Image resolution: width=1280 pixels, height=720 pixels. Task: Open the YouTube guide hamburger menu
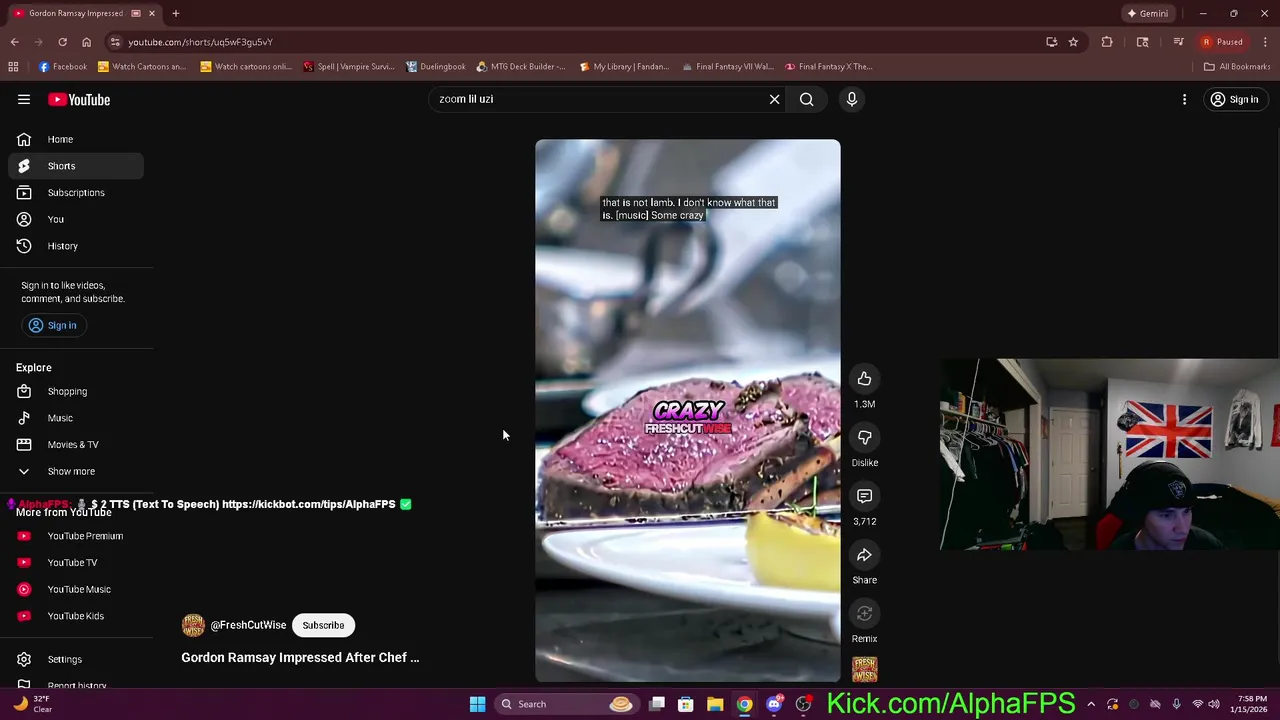24,99
